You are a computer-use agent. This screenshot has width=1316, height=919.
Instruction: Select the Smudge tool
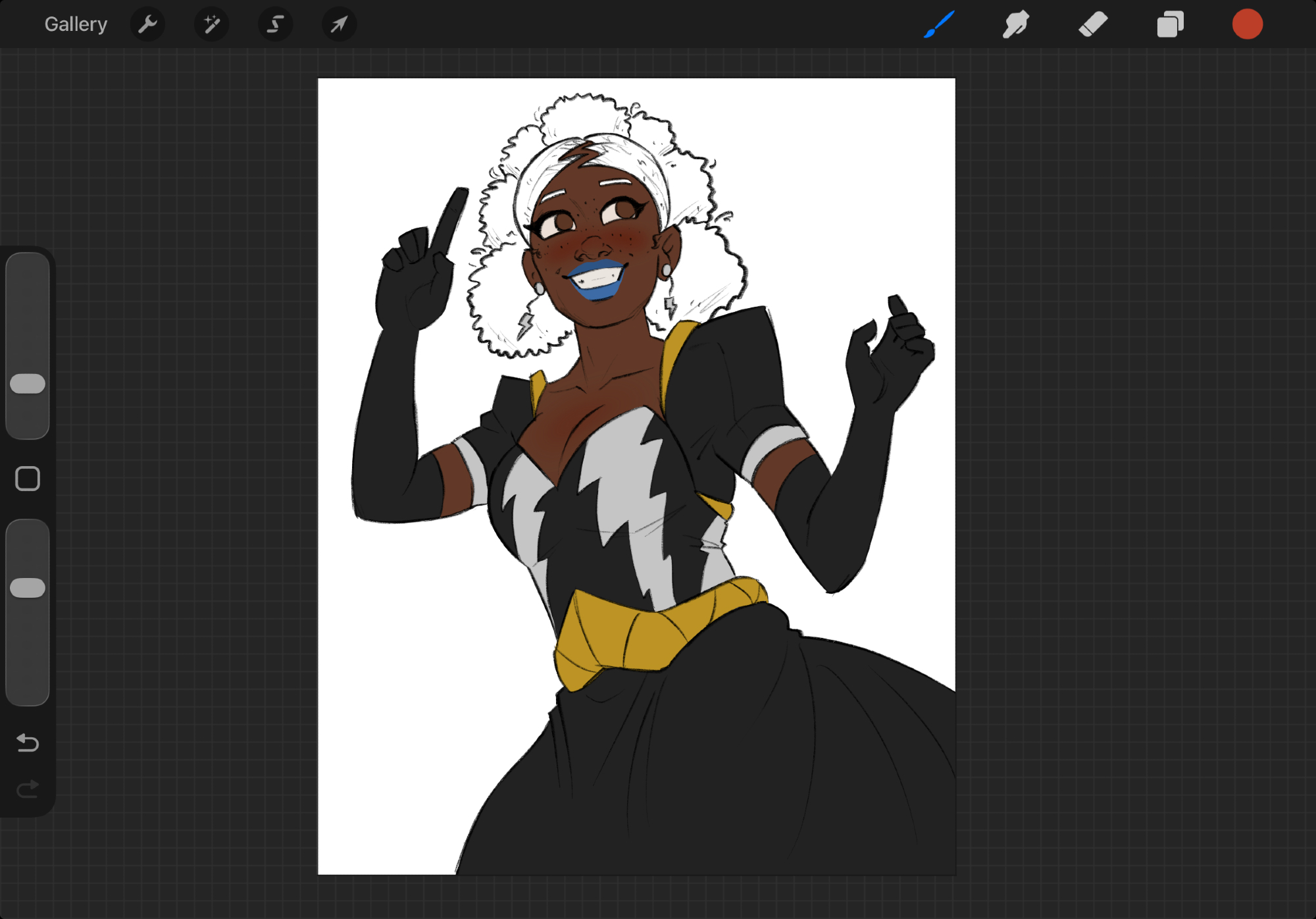[x=1016, y=24]
